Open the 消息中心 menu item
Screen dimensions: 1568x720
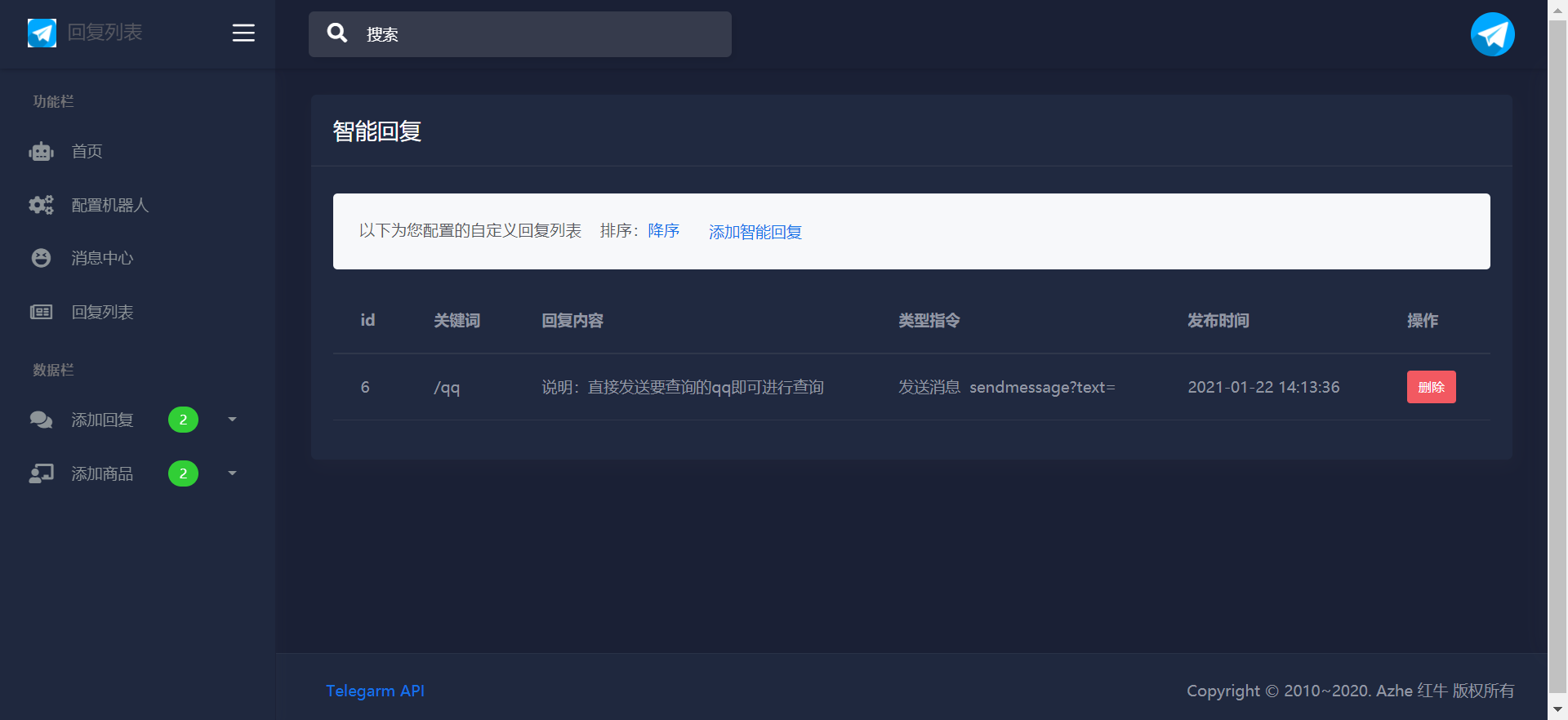[102, 258]
